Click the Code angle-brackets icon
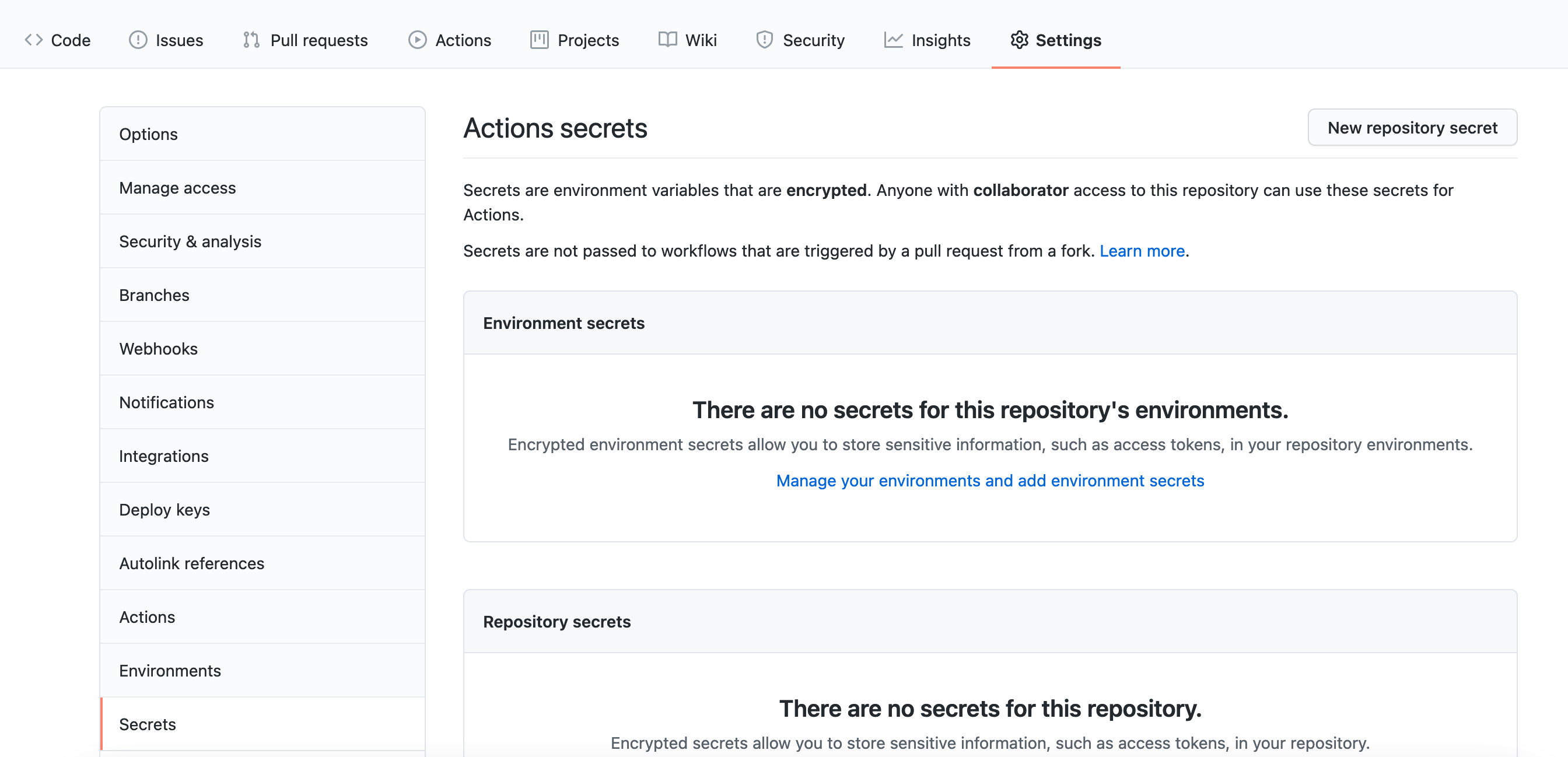Screen dimensions: 1568x757 (34, 40)
